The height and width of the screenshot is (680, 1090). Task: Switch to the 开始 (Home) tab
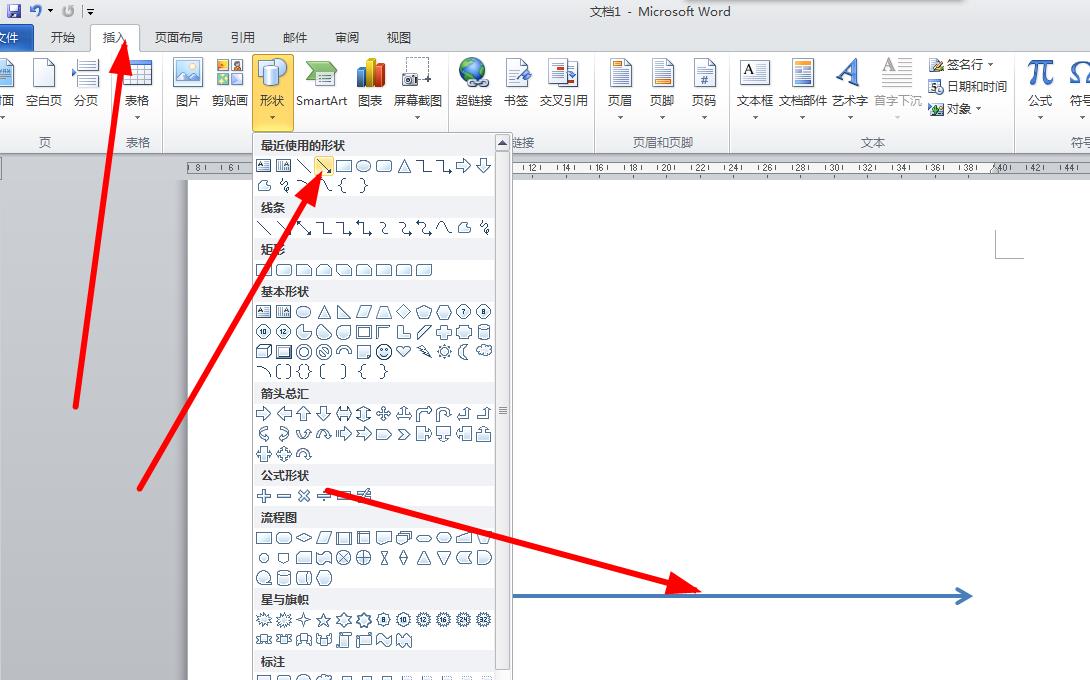click(63, 38)
